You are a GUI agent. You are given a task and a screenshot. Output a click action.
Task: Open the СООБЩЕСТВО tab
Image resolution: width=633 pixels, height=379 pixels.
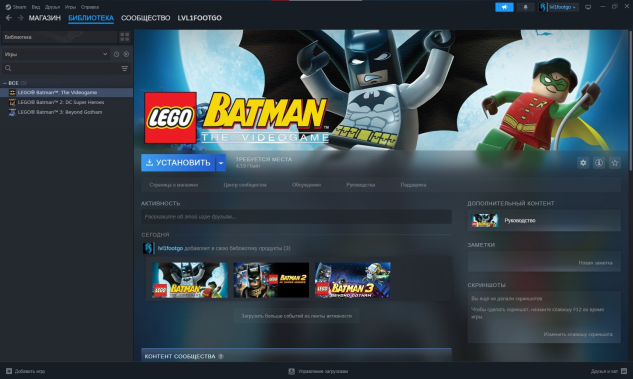(x=145, y=18)
